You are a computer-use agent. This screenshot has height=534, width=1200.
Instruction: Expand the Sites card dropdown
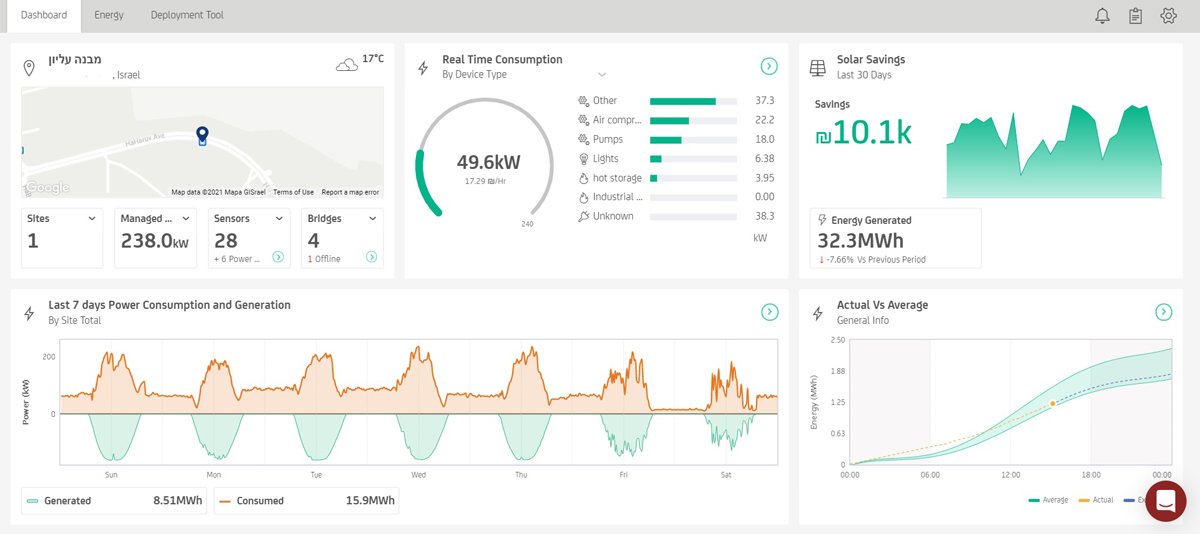click(92, 218)
